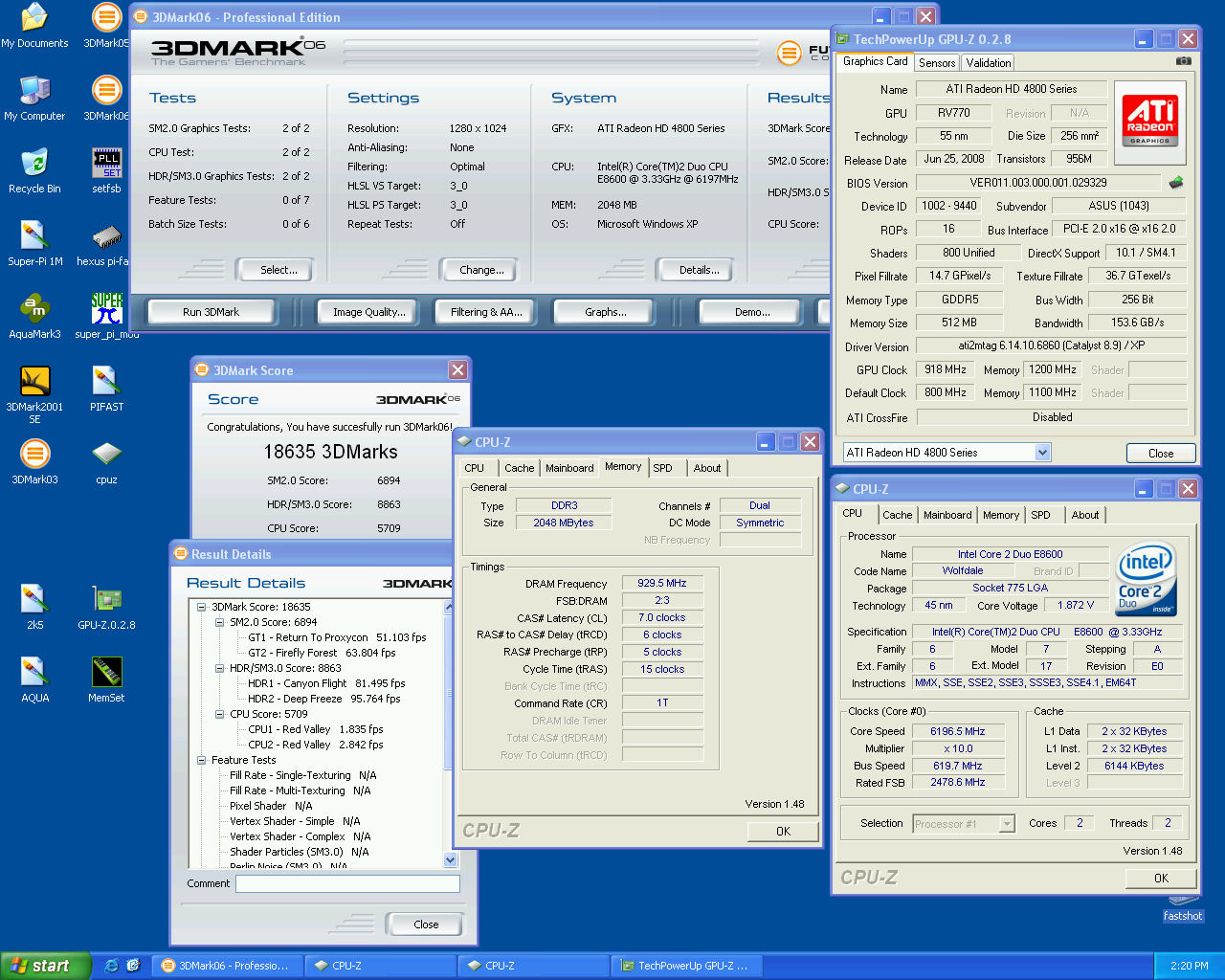Launch hexus pi-fast desktop icon
The image size is (1225, 980).
(x=103, y=244)
